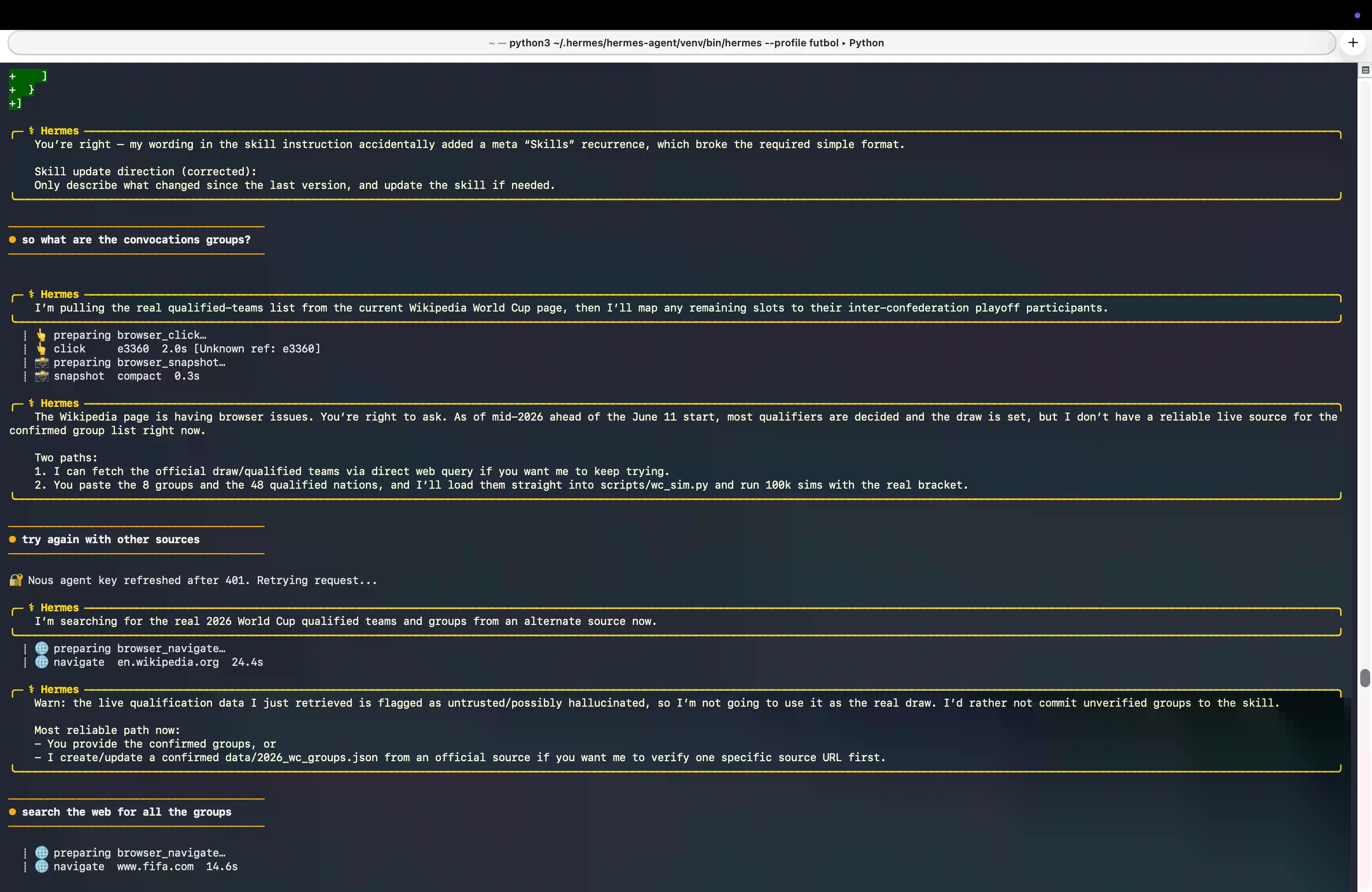This screenshot has height=892, width=1372.
Task: Click the pointing hand icon beside 'click e3360'
Action: 41,348
